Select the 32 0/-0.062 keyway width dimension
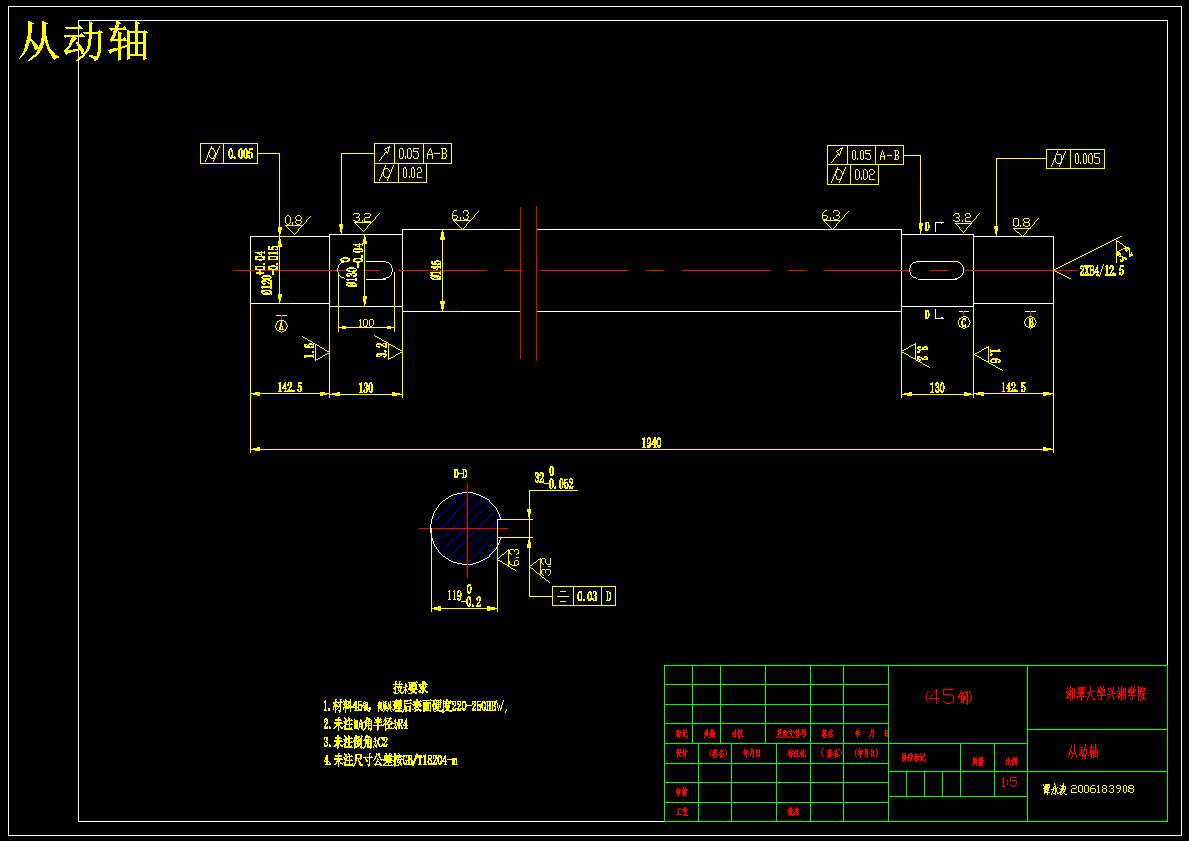Screen dimensions: 1189x841 coord(554,479)
